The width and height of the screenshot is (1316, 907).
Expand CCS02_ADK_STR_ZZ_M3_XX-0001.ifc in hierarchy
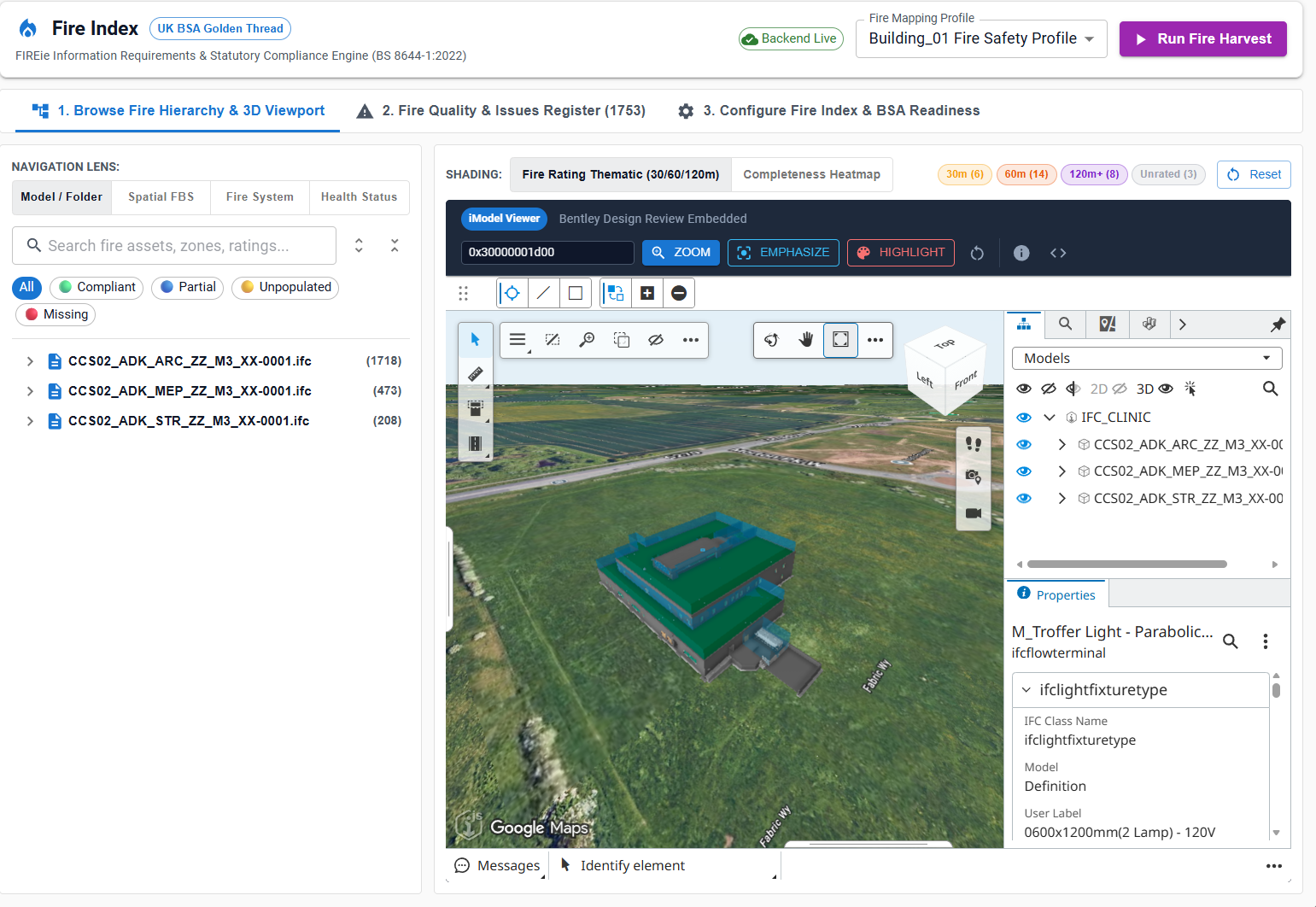(x=30, y=421)
